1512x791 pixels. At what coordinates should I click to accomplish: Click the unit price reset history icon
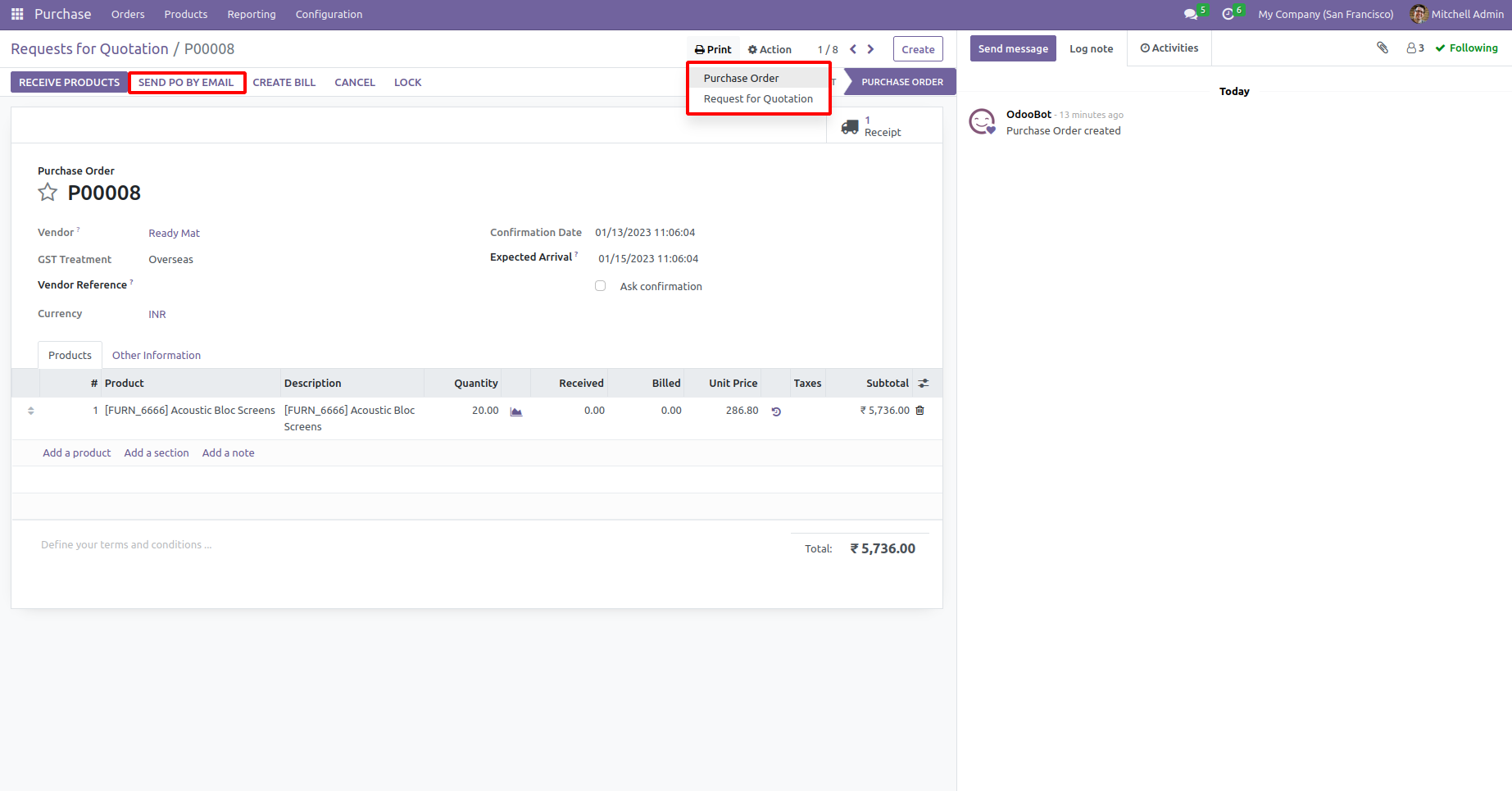click(x=776, y=411)
